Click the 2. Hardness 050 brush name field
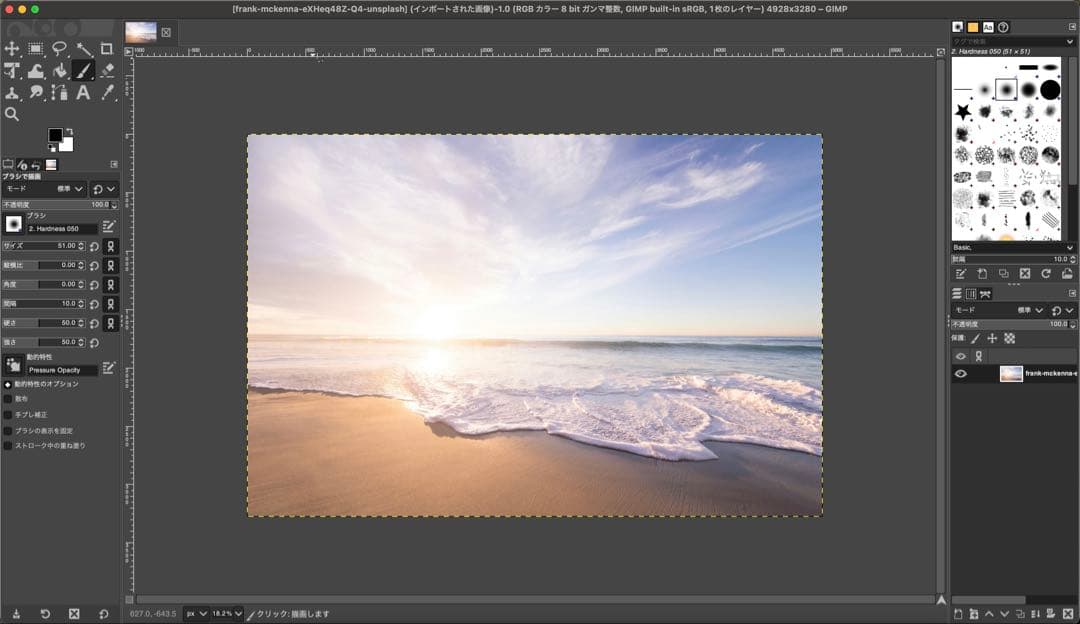The height and width of the screenshot is (624, 1080). 62,229
